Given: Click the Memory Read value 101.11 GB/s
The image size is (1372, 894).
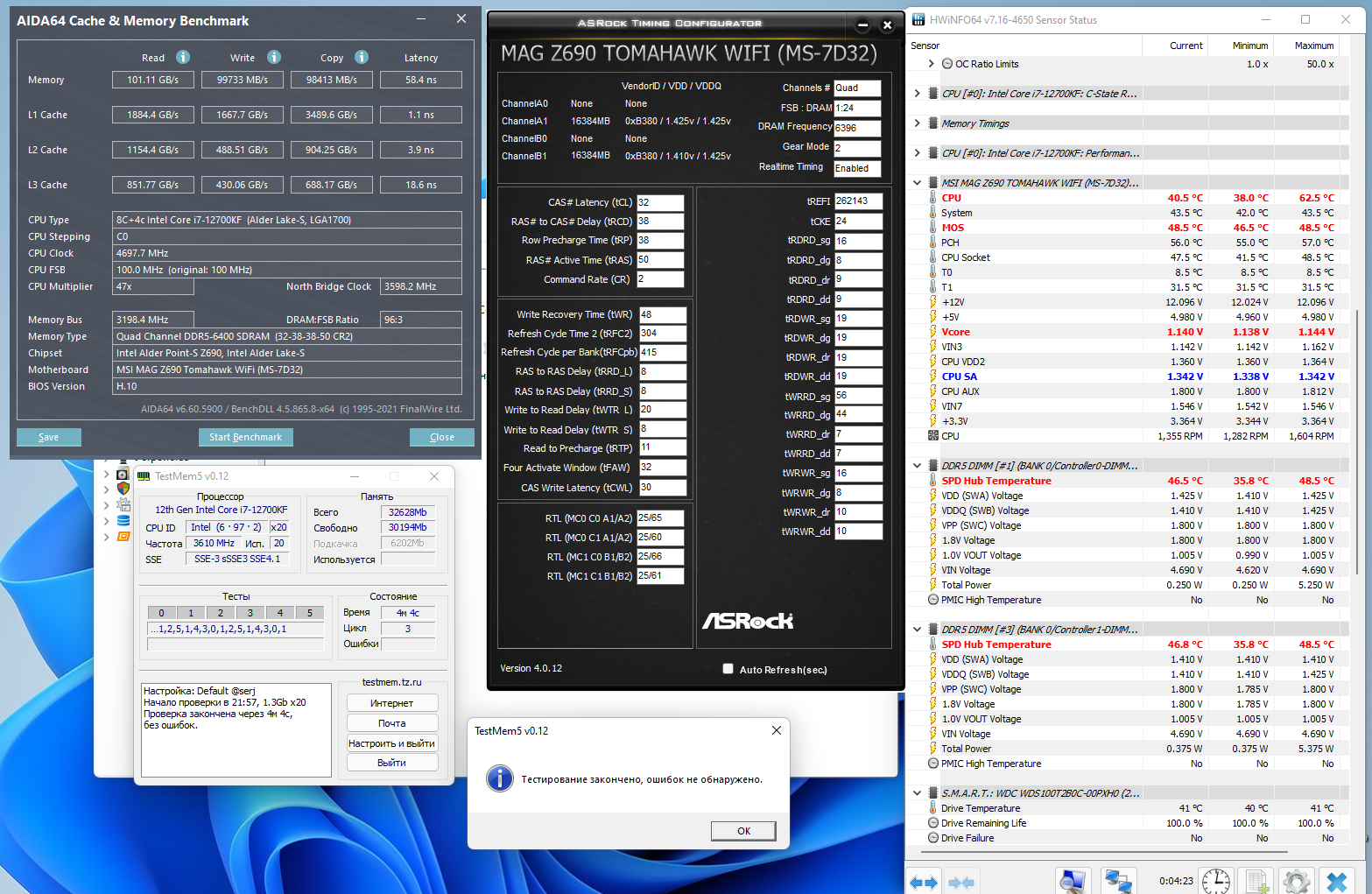Looking at the screenshot, I should click(153, 80).
